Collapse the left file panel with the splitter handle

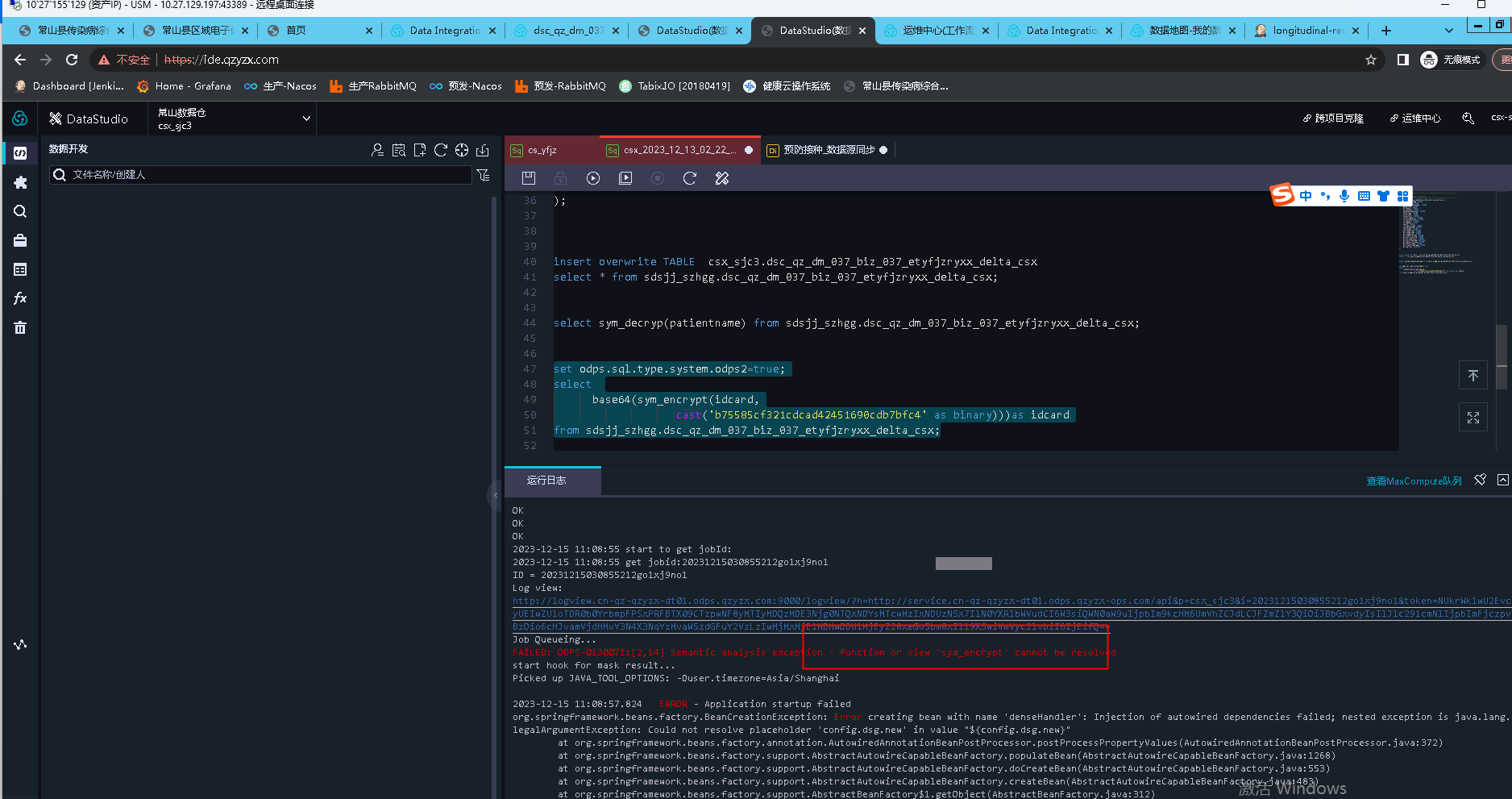pyautogui.click(x=495, y=495)
